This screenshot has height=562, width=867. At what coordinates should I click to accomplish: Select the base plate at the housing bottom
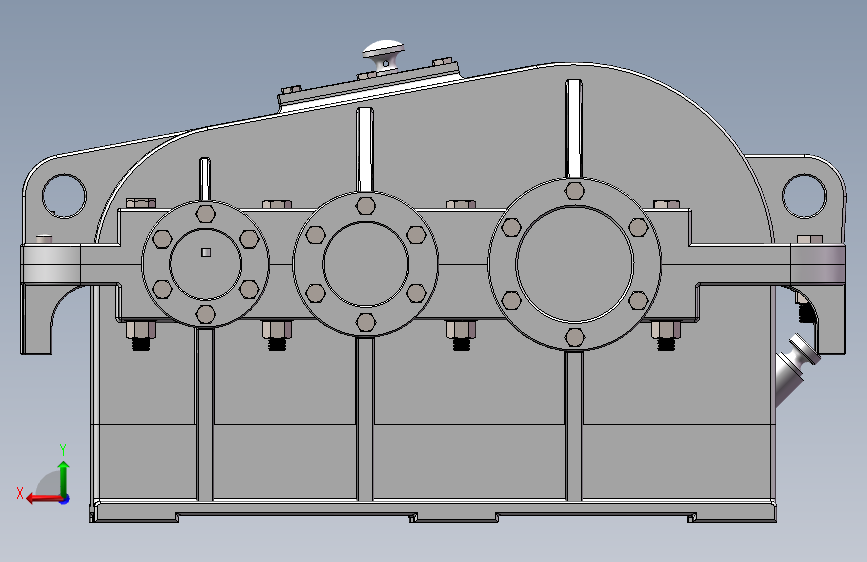(433, 511)
